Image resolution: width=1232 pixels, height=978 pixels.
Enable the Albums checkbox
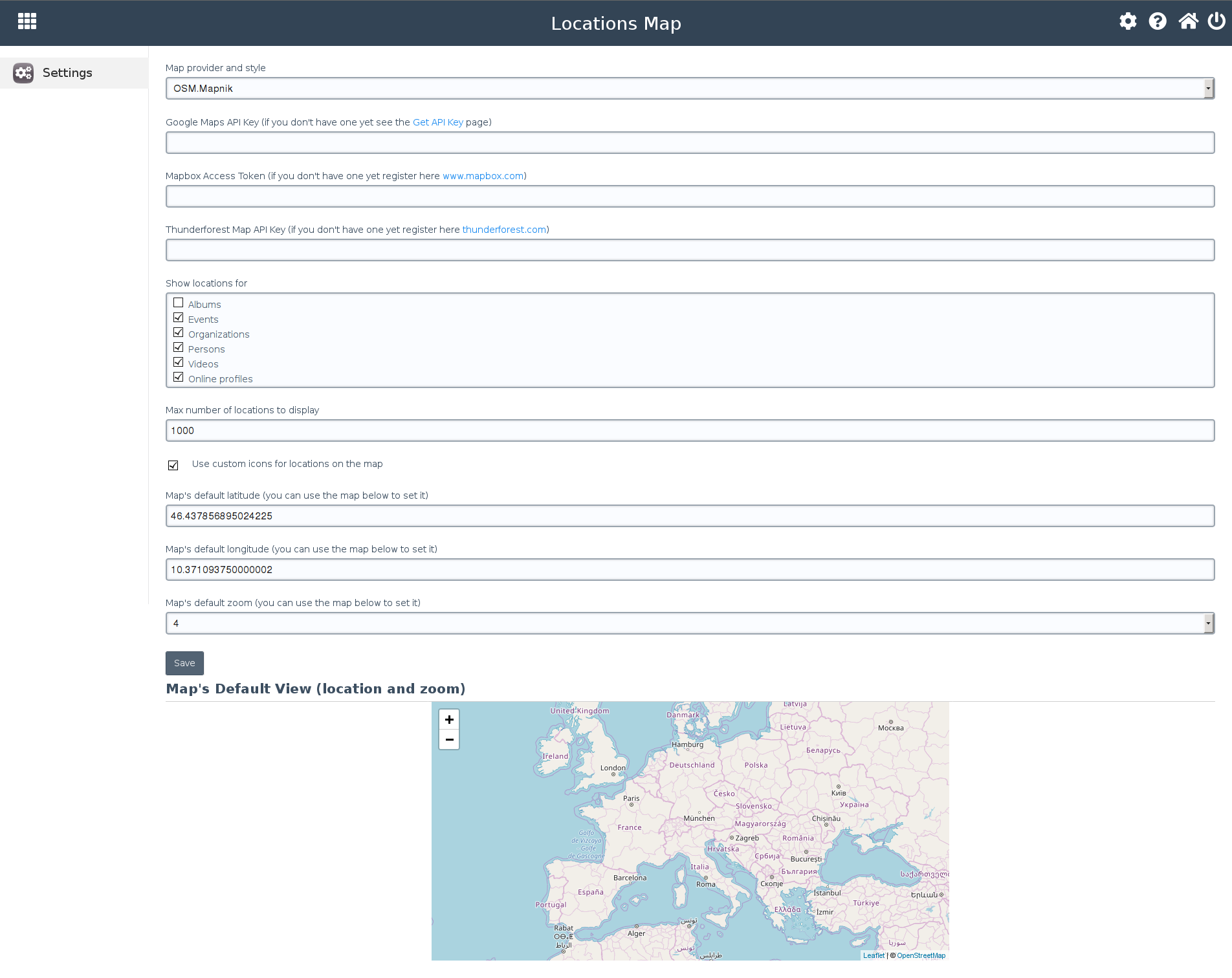(179, 303)
